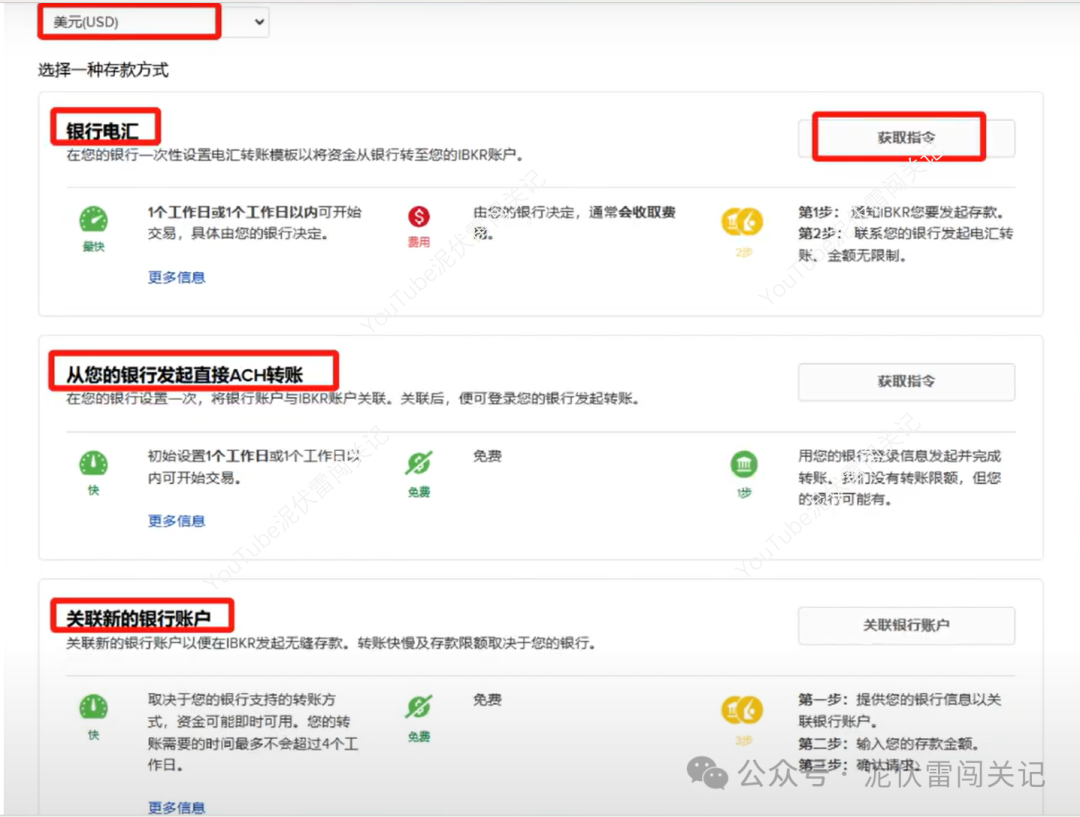Image resolution: width=1080 pixels, height=817 pixels.
Task: Click the yellow 2步 steps icon for wire transfer
Action: tap(742, 222)
